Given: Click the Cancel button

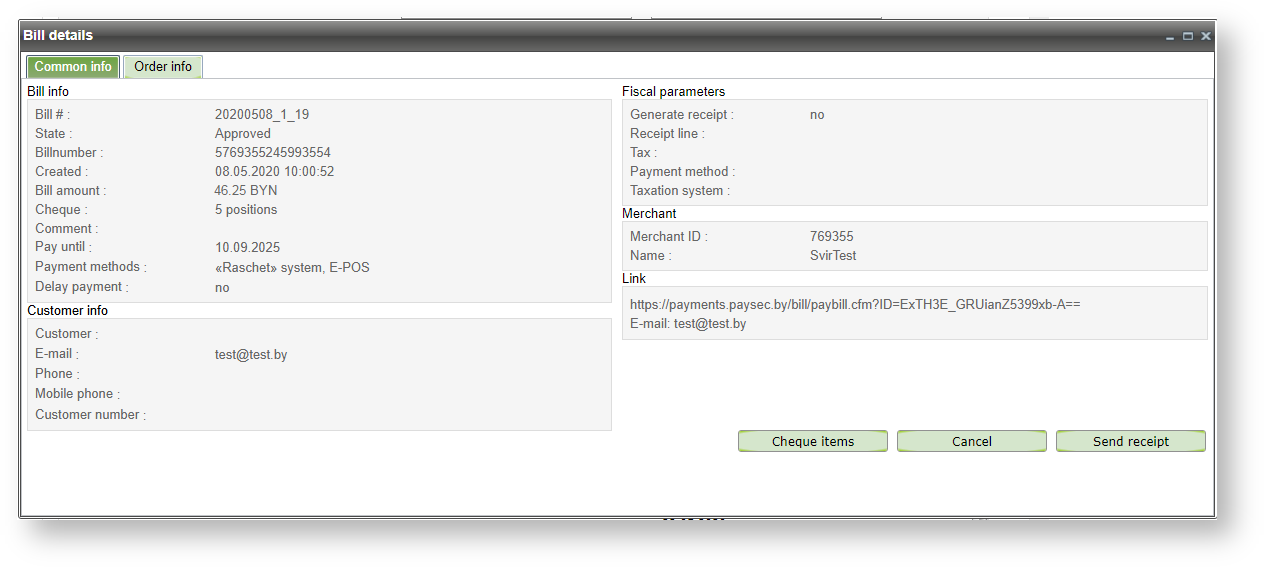Looking at the screenshot, I should (x=971, y=441).
